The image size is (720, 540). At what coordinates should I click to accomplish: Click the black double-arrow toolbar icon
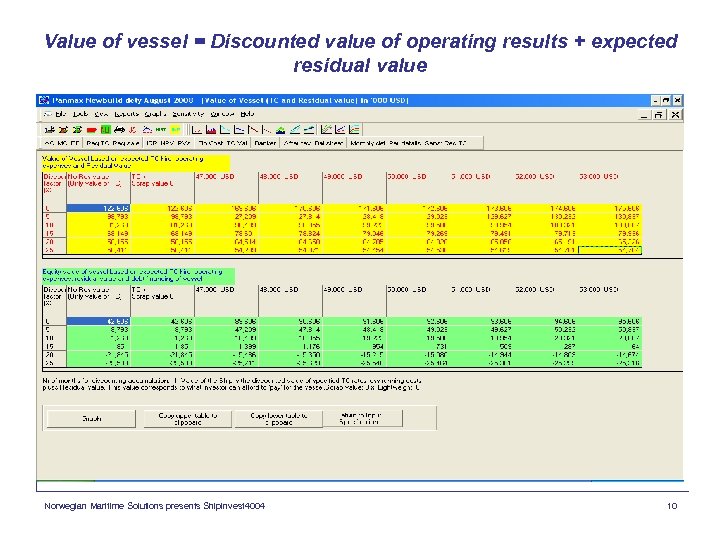coord(119,129)
